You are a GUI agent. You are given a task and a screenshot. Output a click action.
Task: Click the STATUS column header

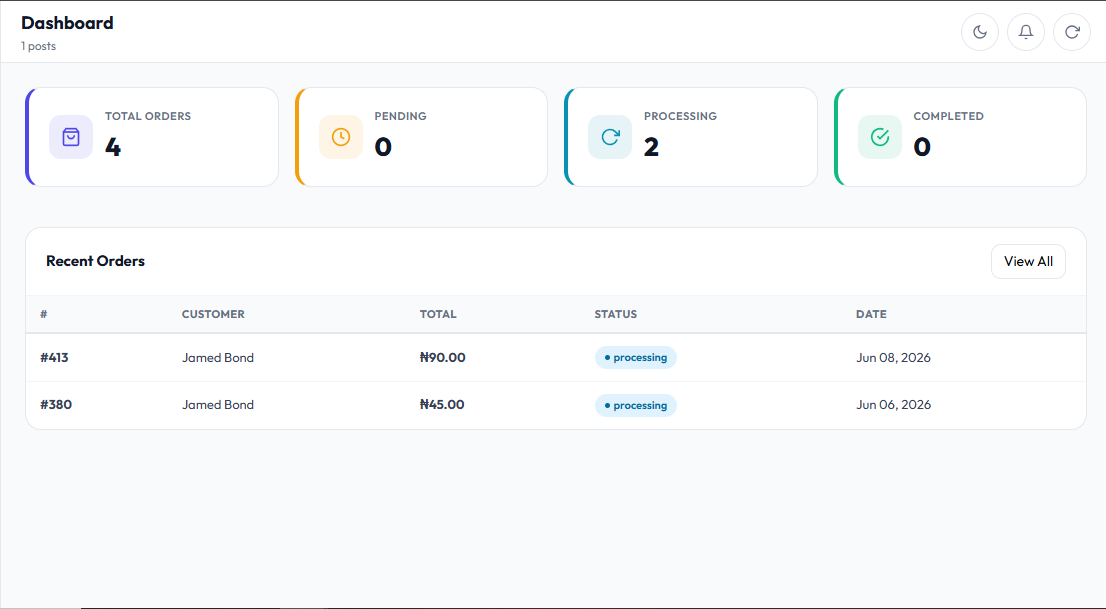coord(616,314)
